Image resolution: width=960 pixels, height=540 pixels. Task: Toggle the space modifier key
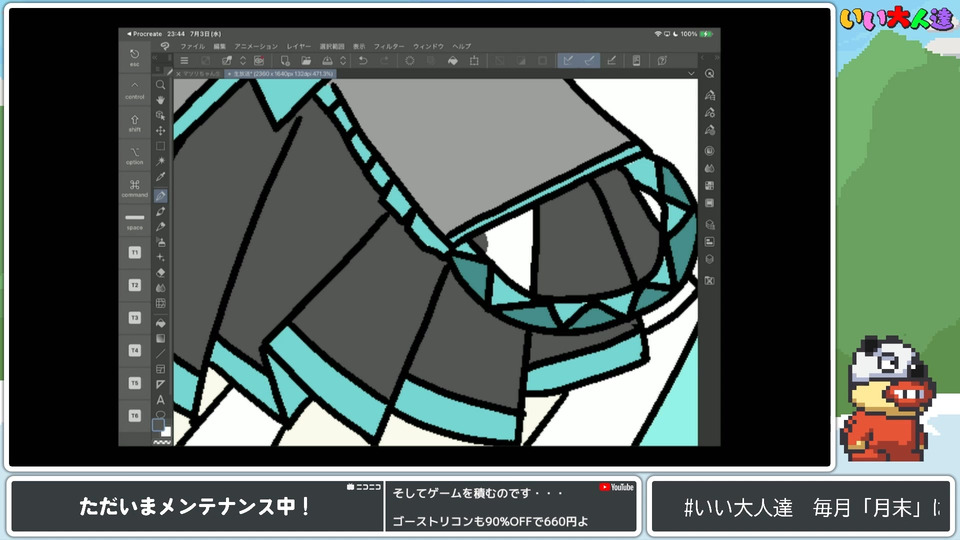click(135, 220)
